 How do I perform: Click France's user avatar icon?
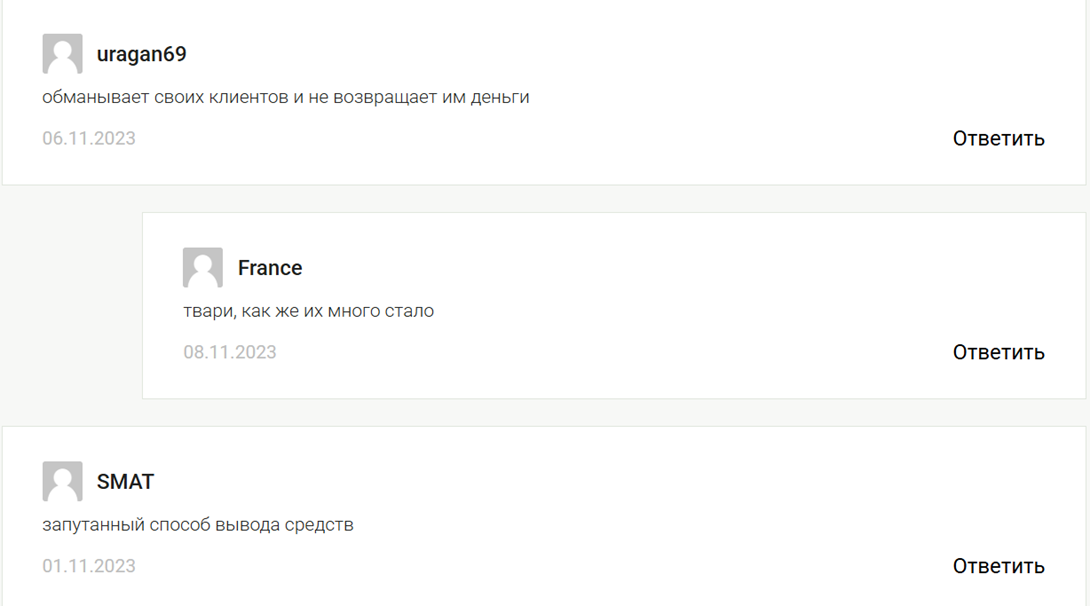[x=202, y=268]
